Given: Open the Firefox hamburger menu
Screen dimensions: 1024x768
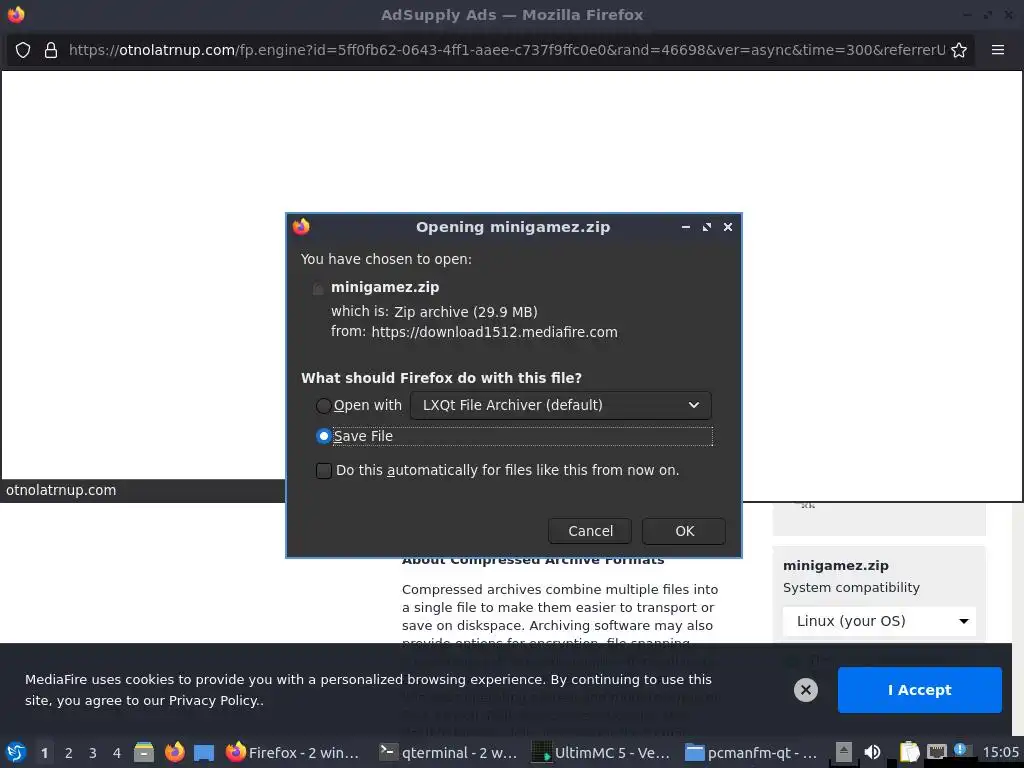Looking at the screenshot, I should [x=998, y=50].
